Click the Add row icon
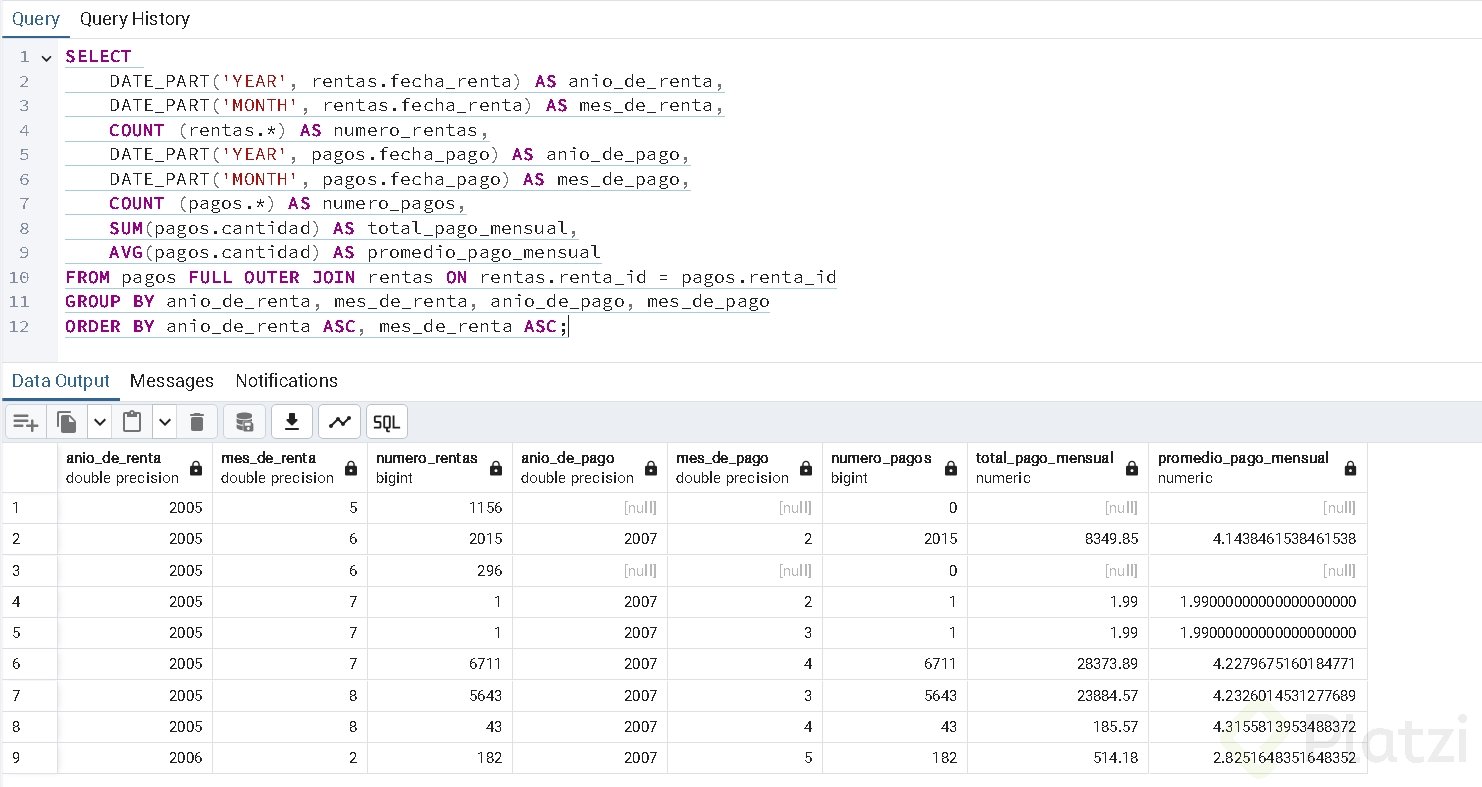The image size is (1482, 787). coord(26,422)
